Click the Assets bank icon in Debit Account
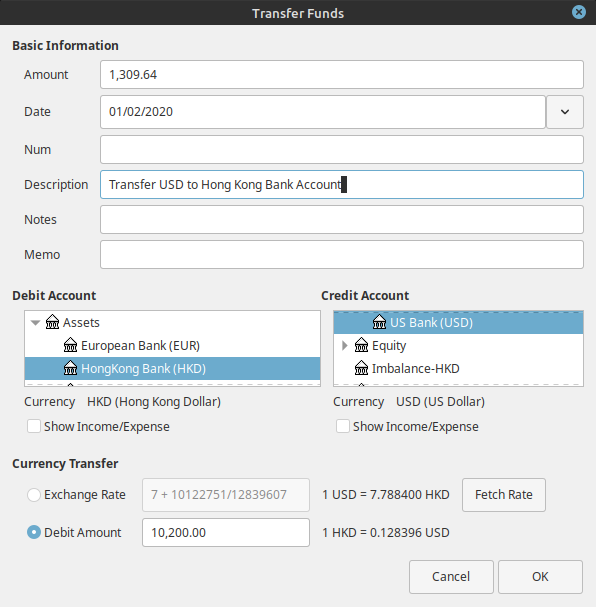 point(52,322)
